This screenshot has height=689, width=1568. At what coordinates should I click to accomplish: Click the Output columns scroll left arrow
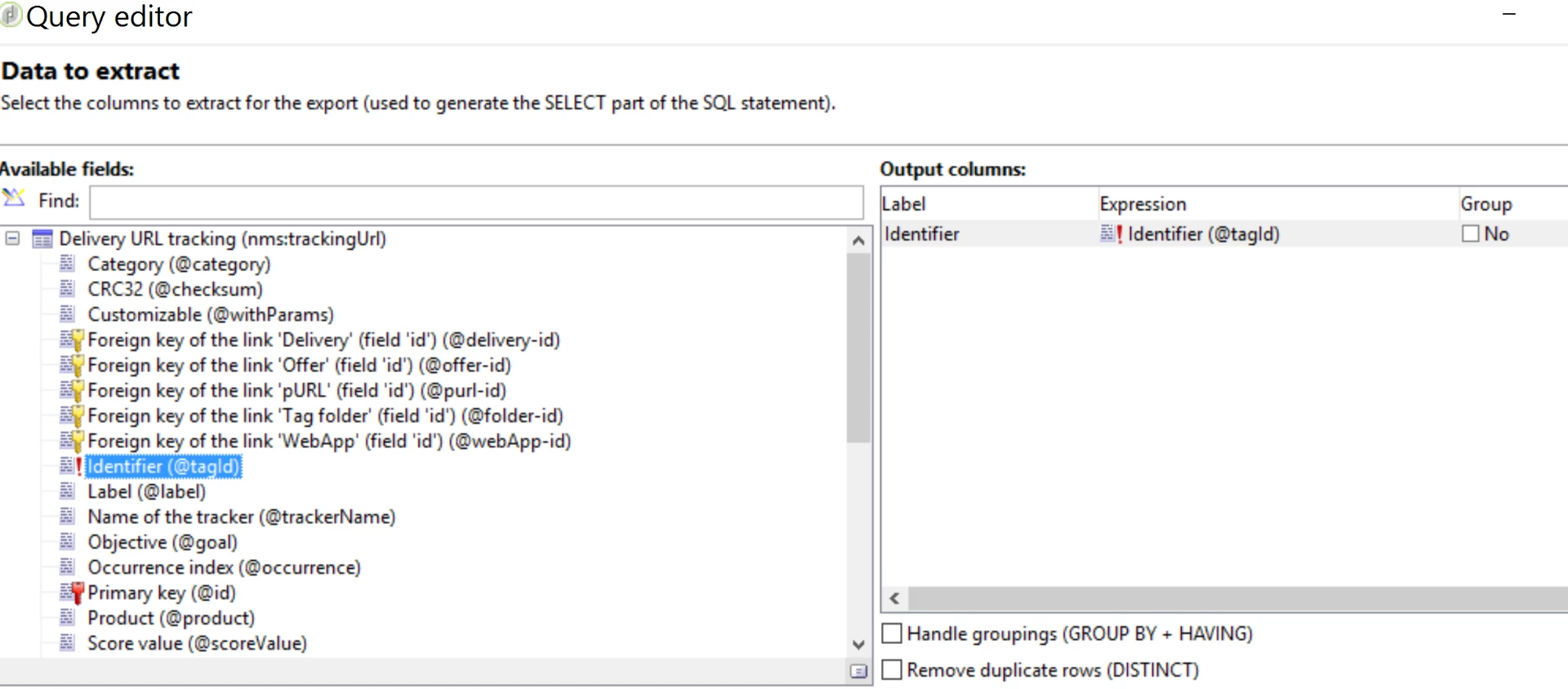click(895, 598)
